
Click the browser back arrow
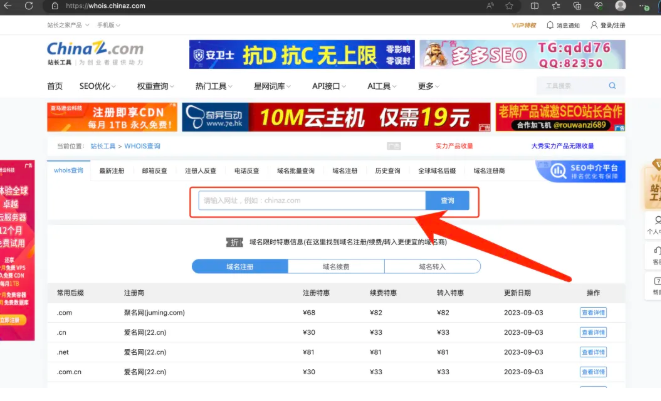(12, 5)
